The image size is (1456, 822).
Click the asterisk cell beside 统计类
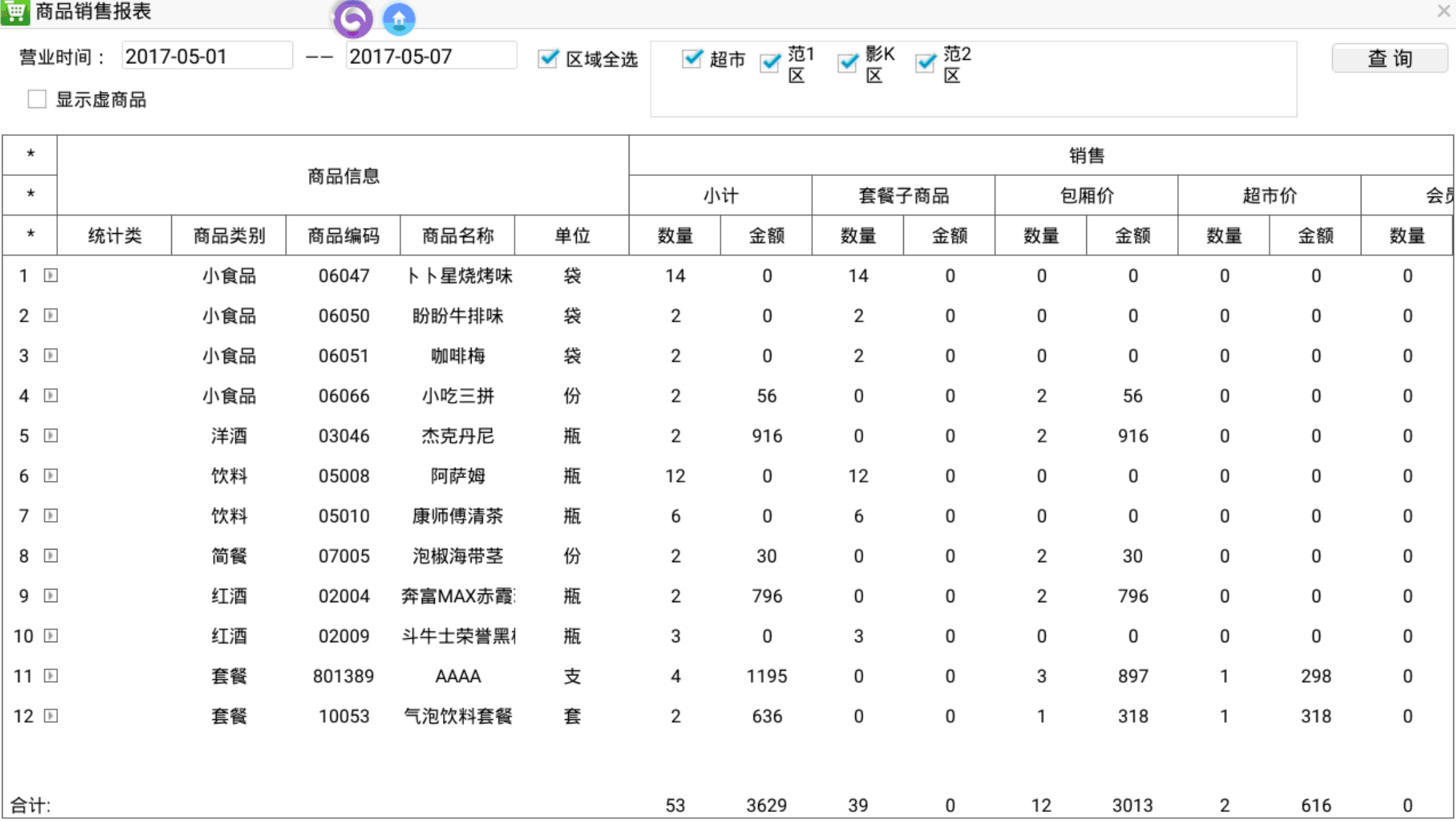tap(30, 235)
